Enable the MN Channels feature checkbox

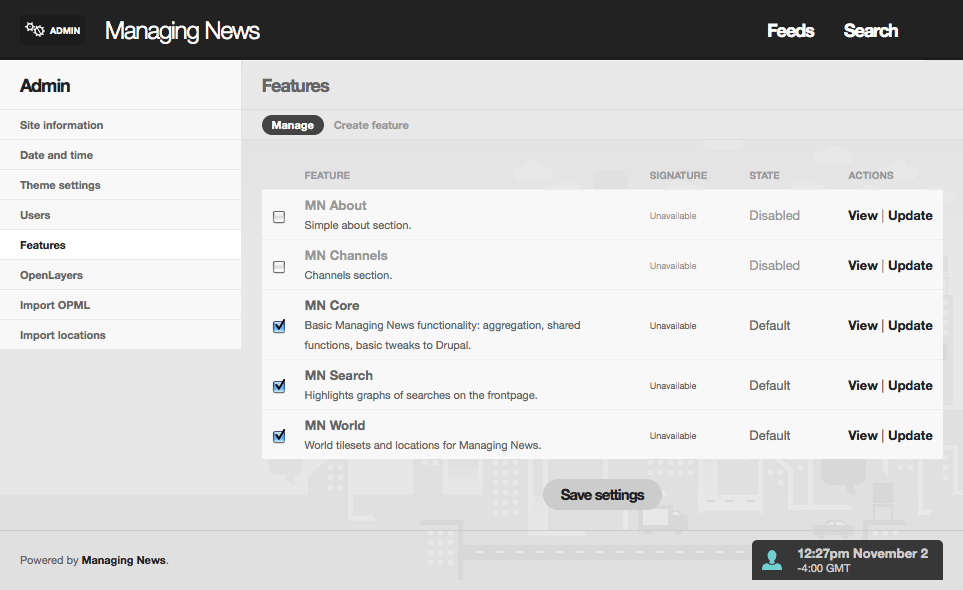point(279,267)
